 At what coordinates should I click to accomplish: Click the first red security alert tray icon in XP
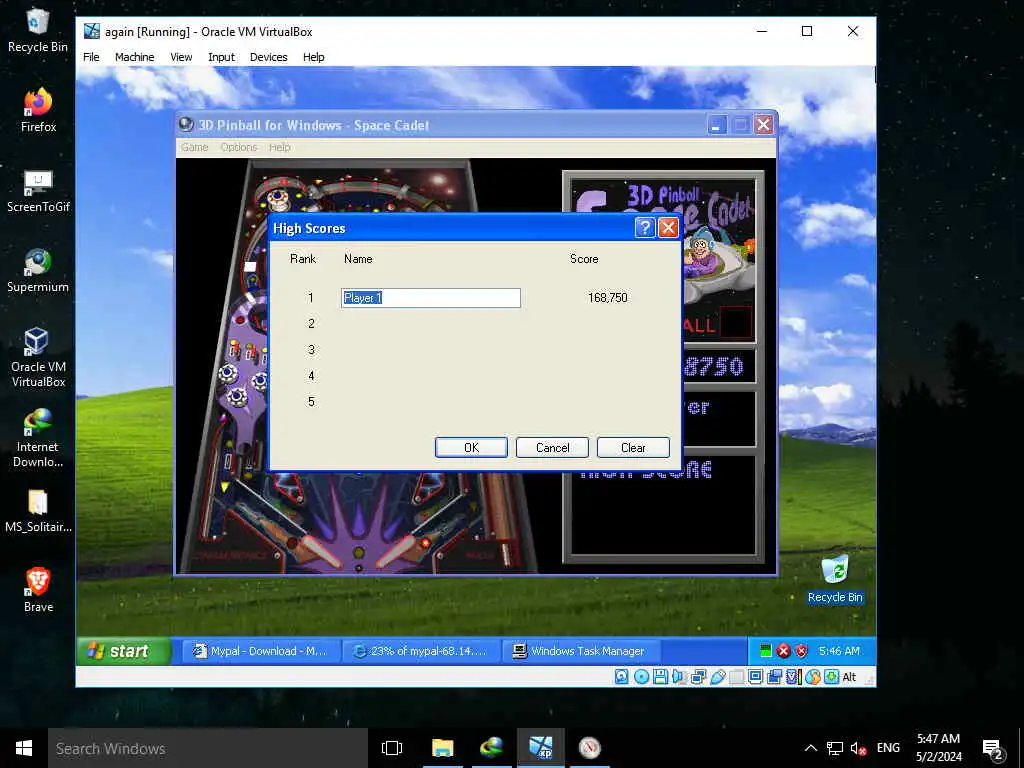783,650
